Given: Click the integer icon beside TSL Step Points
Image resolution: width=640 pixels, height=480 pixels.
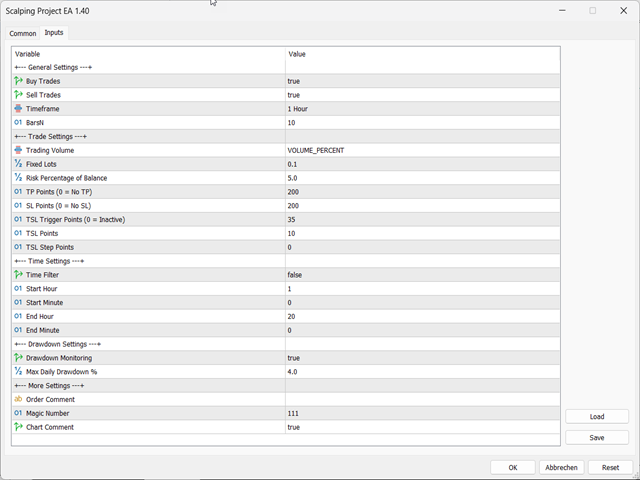Looking at the screenshot, I should click(18, 247).
